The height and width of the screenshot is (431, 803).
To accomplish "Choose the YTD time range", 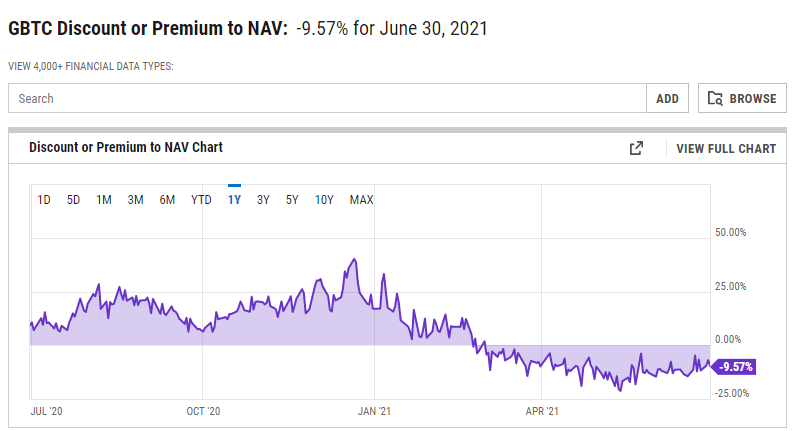I will coord(201,200).
